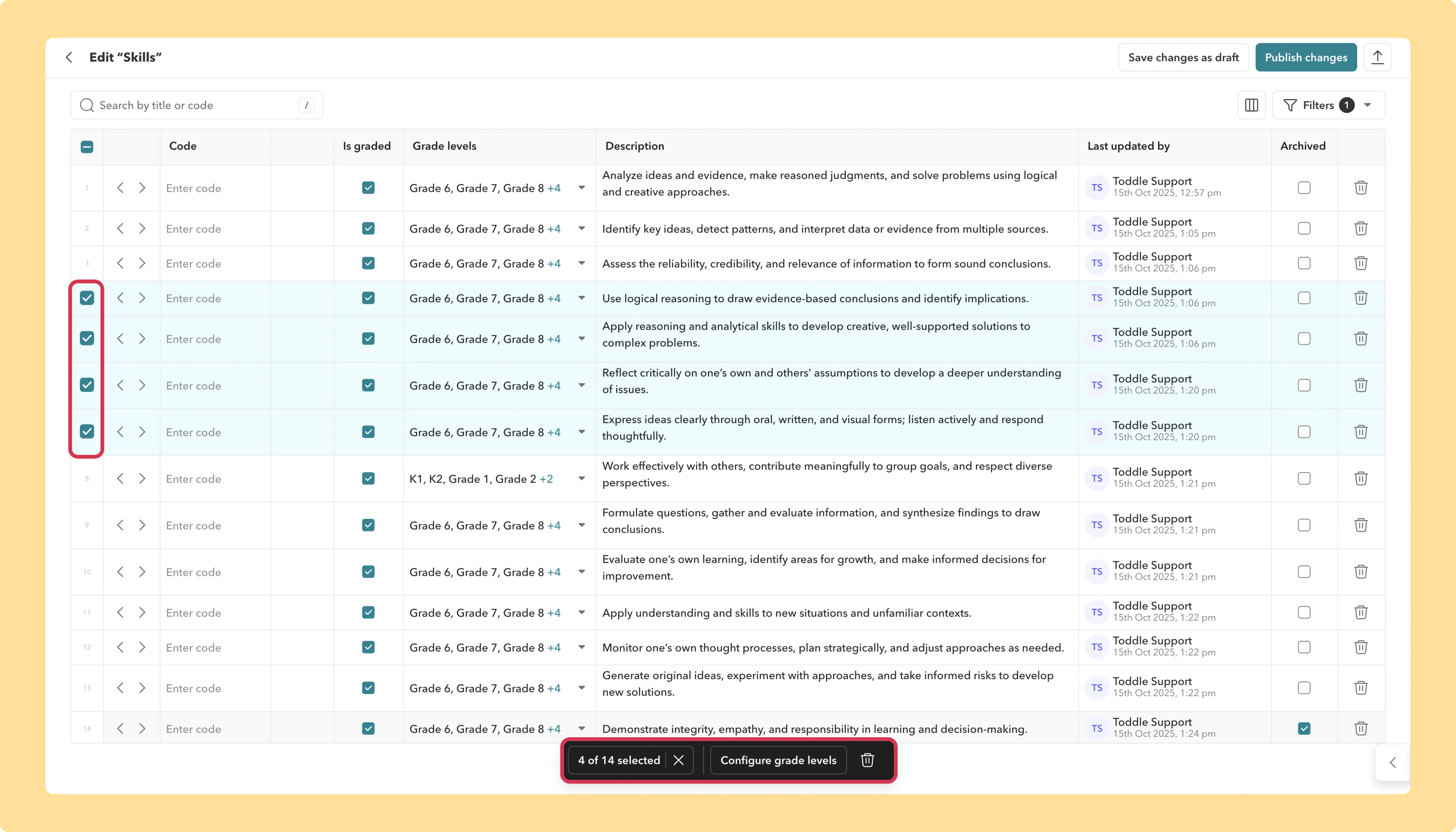Go back from Edit Skills page
1456x832 pixels.
[x=69, y=57]
